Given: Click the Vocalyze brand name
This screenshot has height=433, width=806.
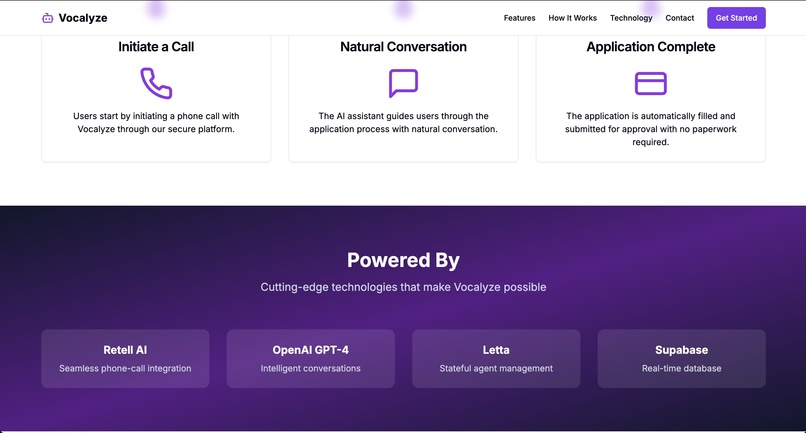Looking at the screenshot, I should pos(83,18).
